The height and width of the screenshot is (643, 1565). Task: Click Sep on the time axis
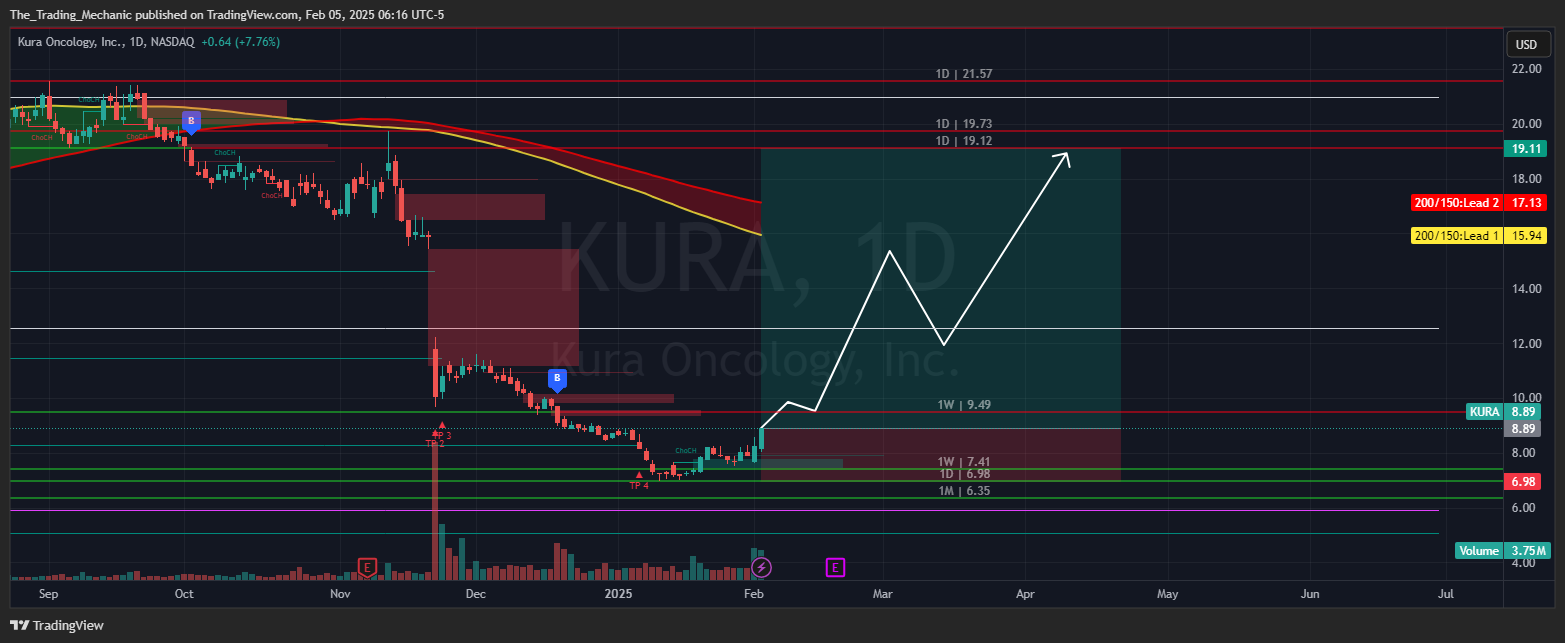tap(49, 593)
